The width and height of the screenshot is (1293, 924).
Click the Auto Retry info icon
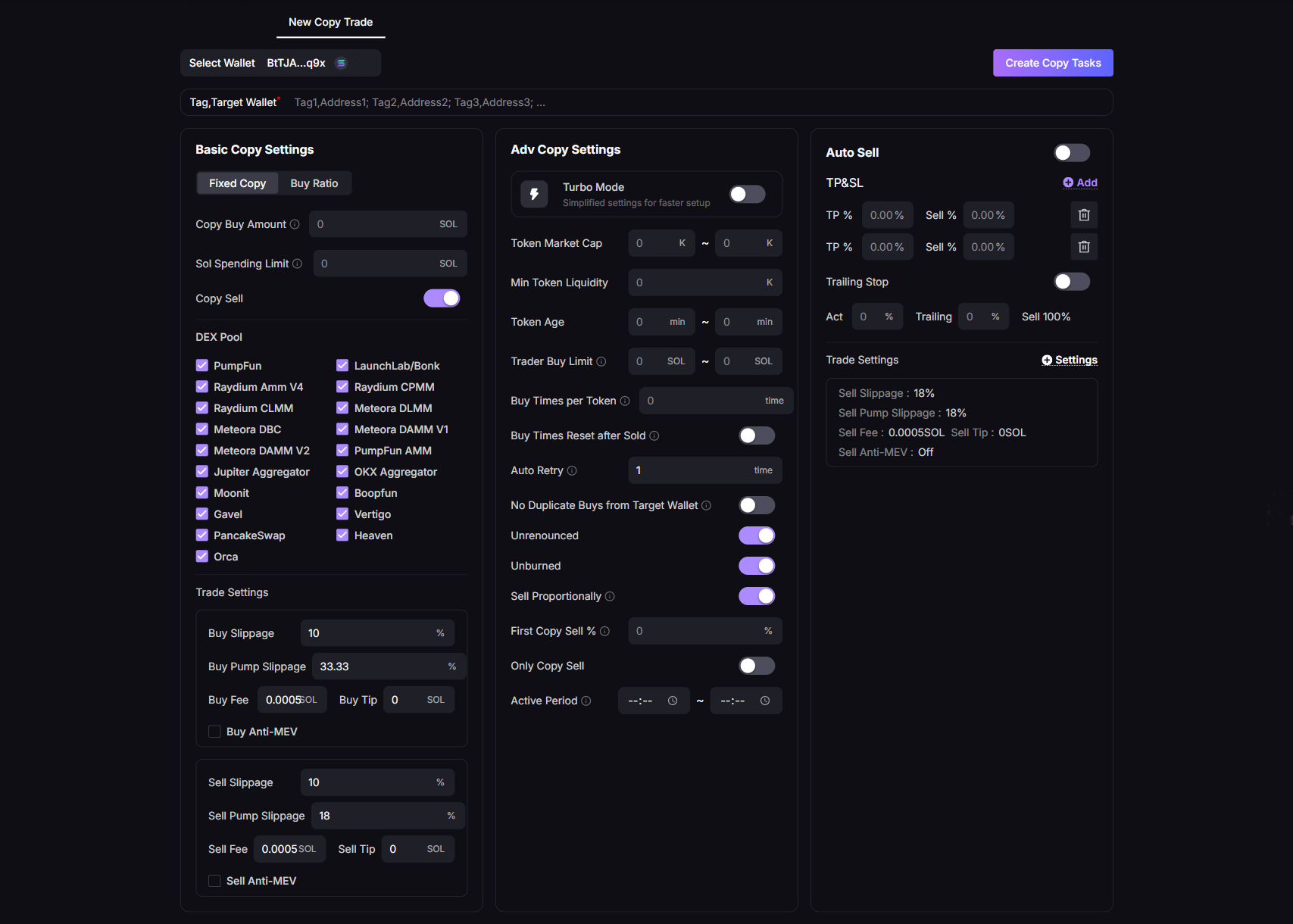tap(572, 470)
